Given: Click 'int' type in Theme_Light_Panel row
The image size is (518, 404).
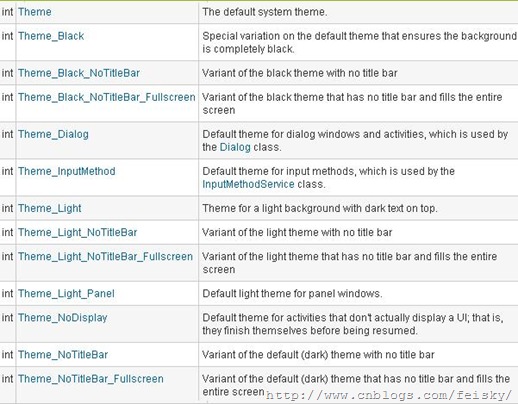Looking at the screenshot, I should point(7,294).
